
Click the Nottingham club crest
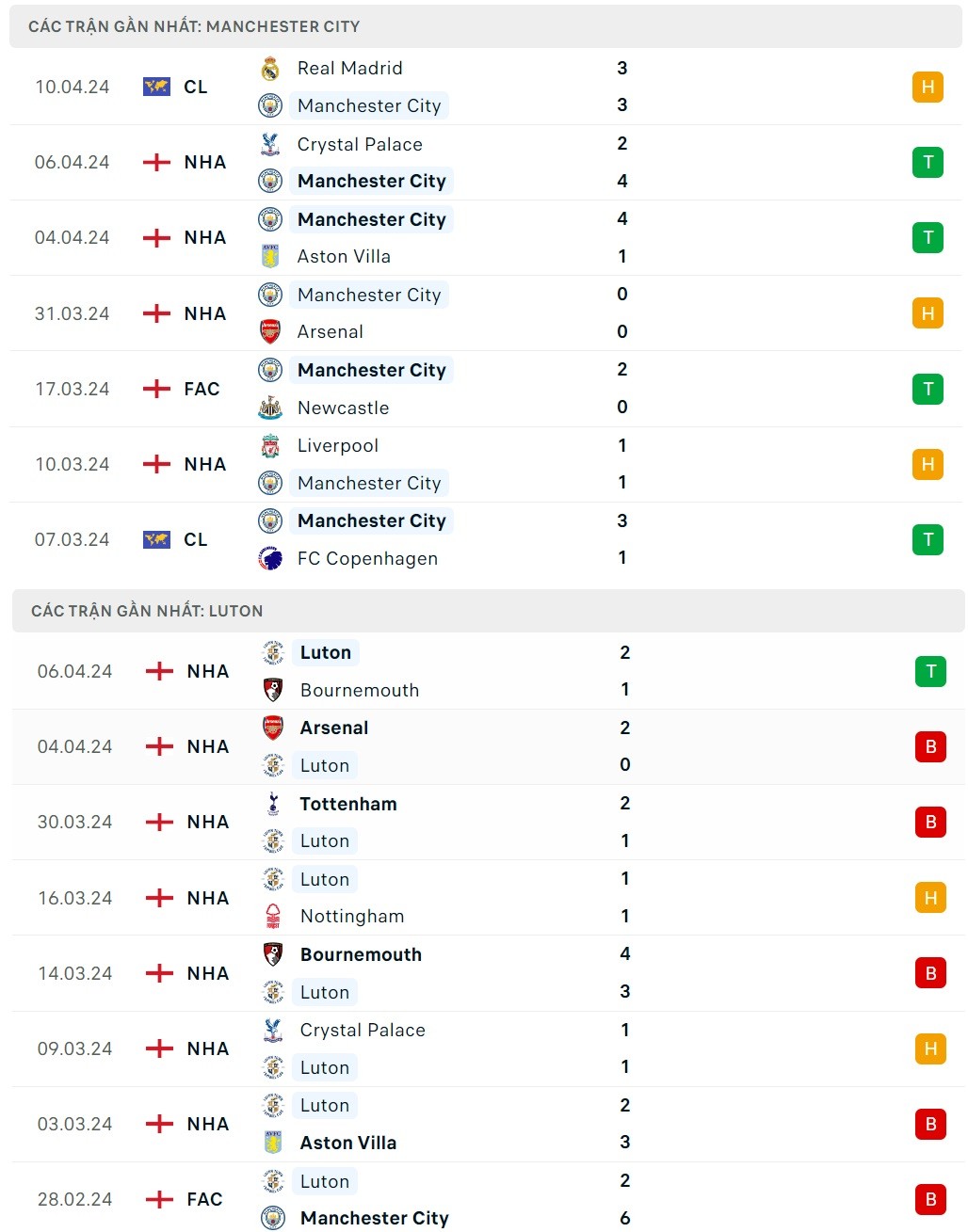point(273,917)
